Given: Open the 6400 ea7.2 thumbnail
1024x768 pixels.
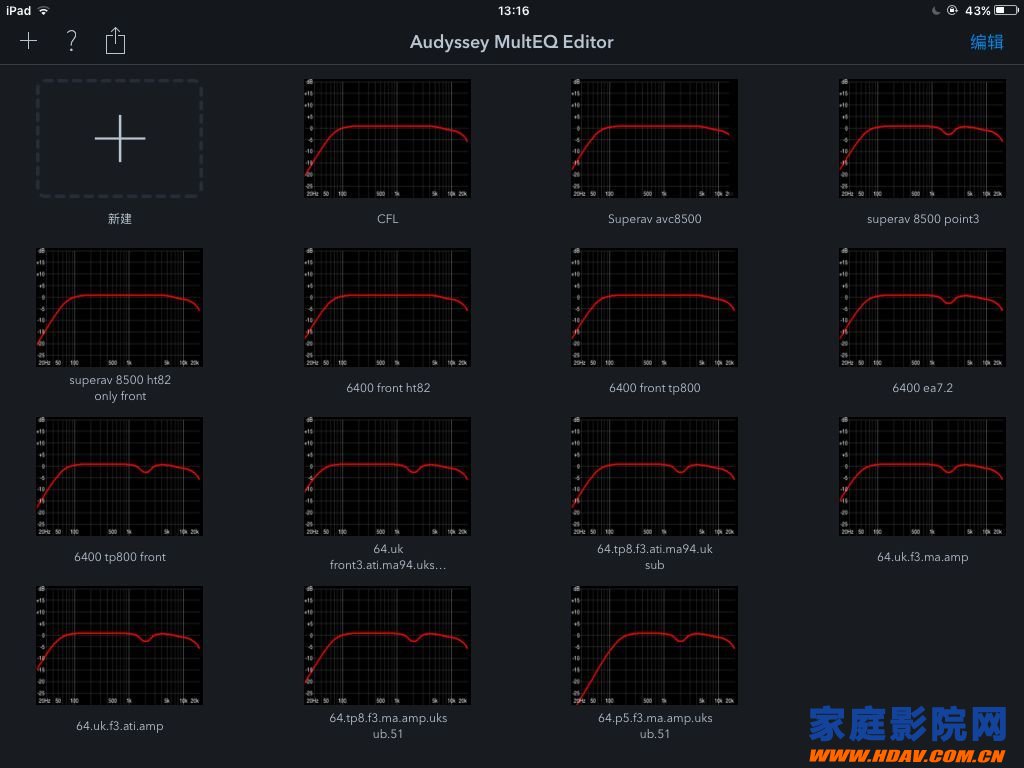Looking at the screenshot, I should pyautogui.click(x=922, y=307).
